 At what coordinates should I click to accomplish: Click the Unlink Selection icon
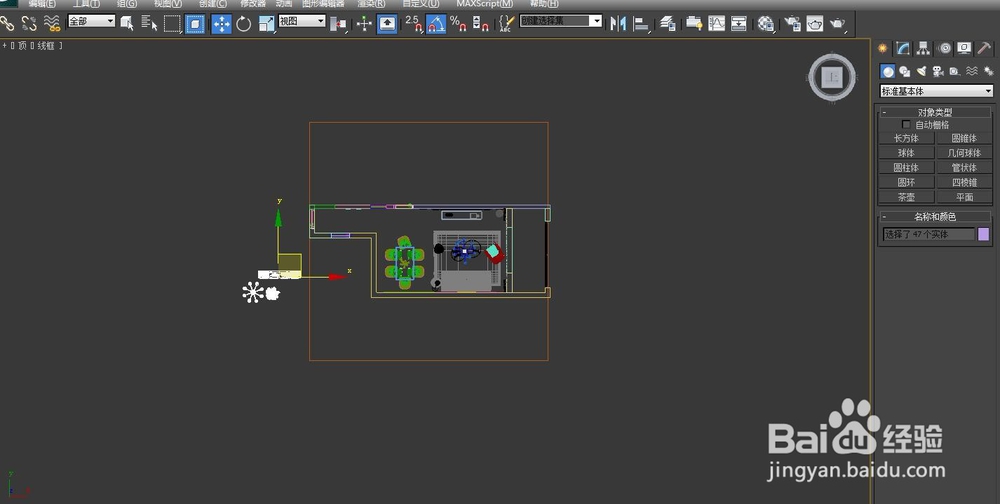tap(29, 24)
